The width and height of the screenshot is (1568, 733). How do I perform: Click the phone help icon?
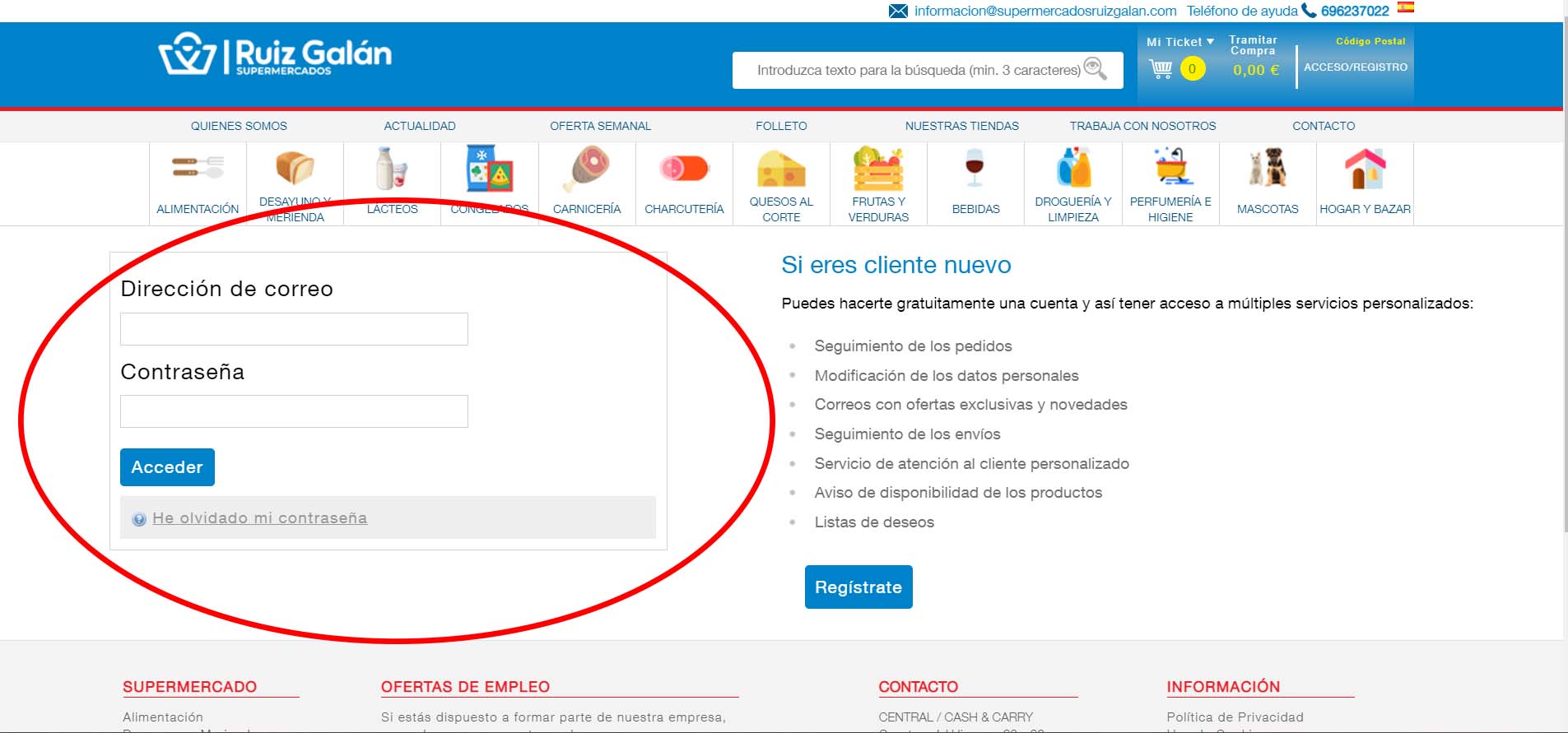1309,11
